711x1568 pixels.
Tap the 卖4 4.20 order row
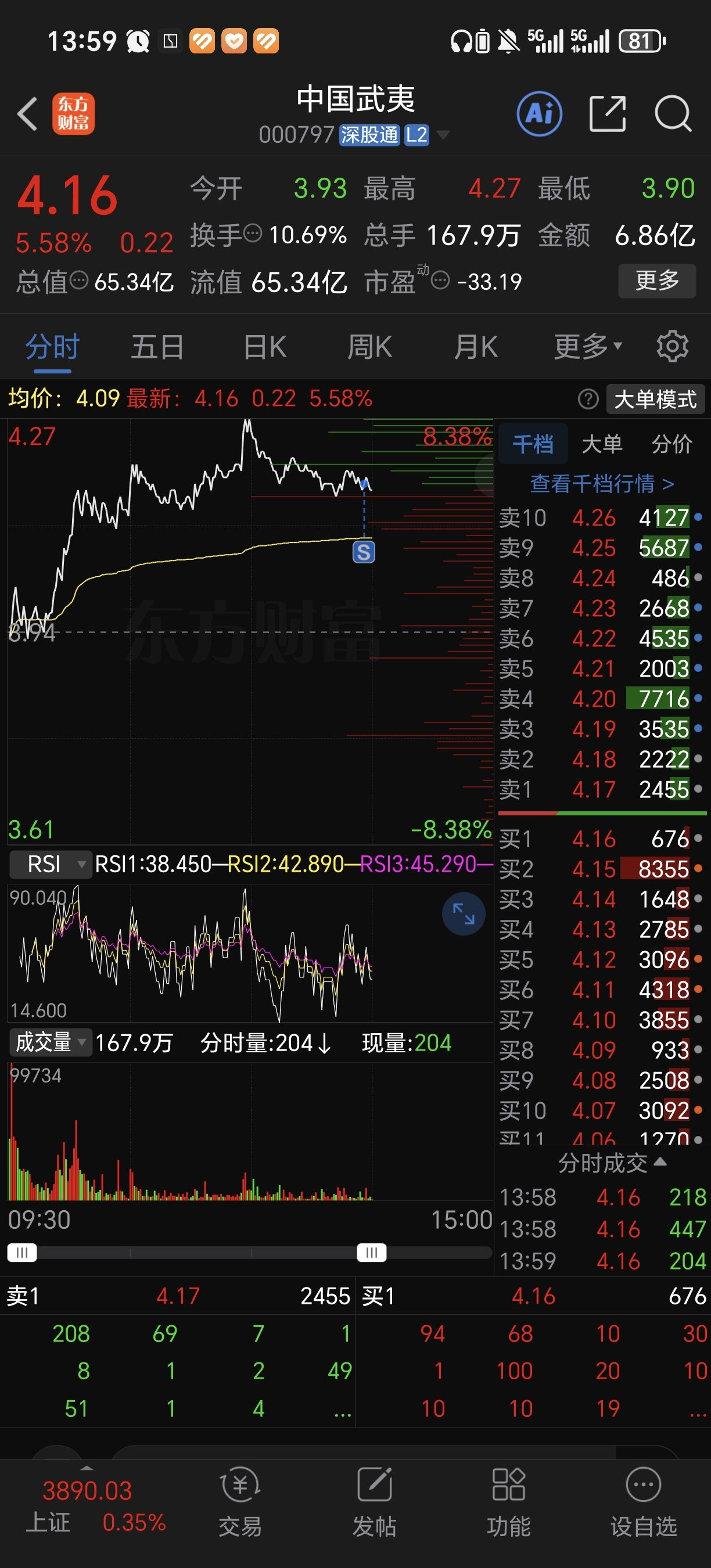tap(601, 698)
